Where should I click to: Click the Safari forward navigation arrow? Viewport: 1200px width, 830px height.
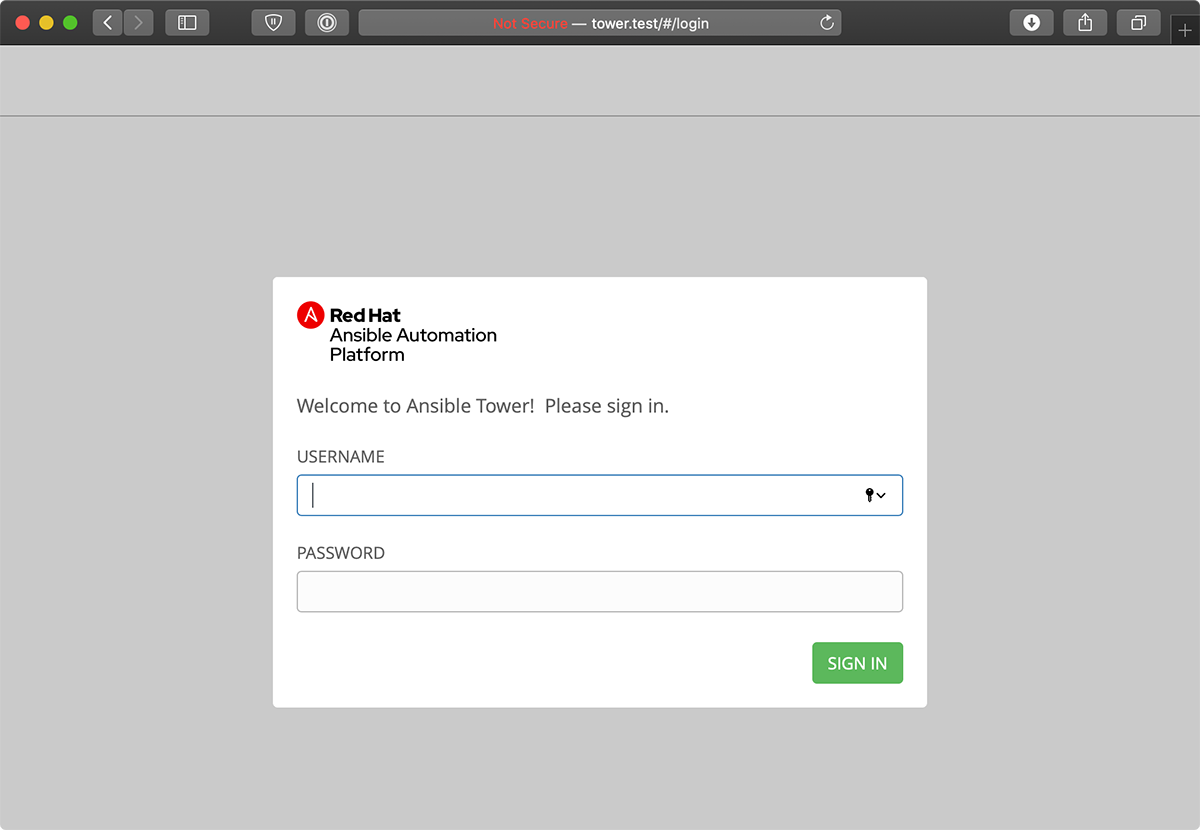point(138,22)
